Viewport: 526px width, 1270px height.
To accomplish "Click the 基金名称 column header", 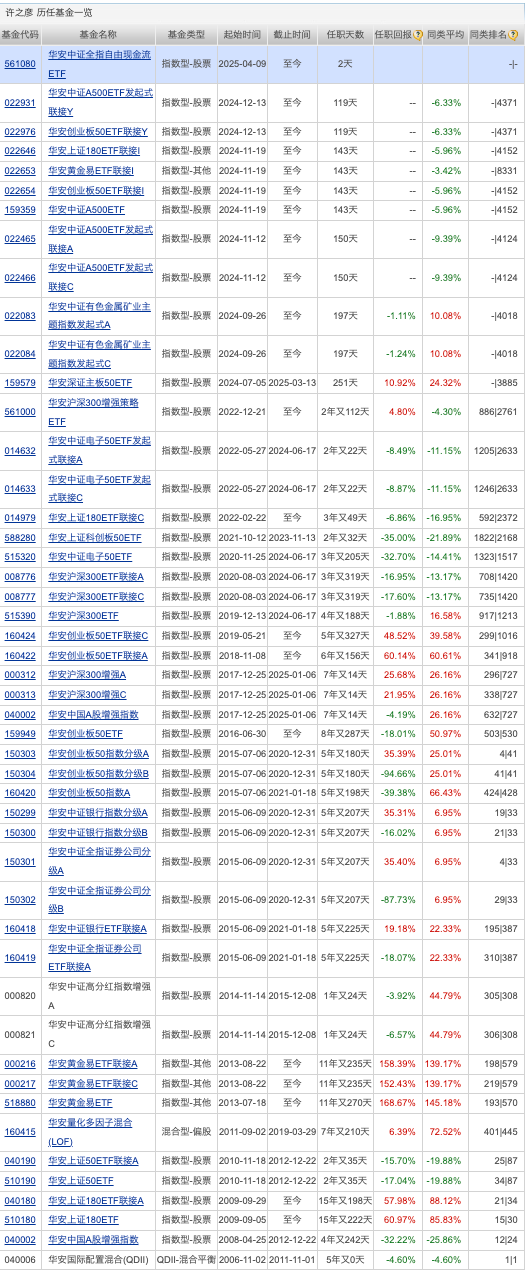I will tap(100, 34).
